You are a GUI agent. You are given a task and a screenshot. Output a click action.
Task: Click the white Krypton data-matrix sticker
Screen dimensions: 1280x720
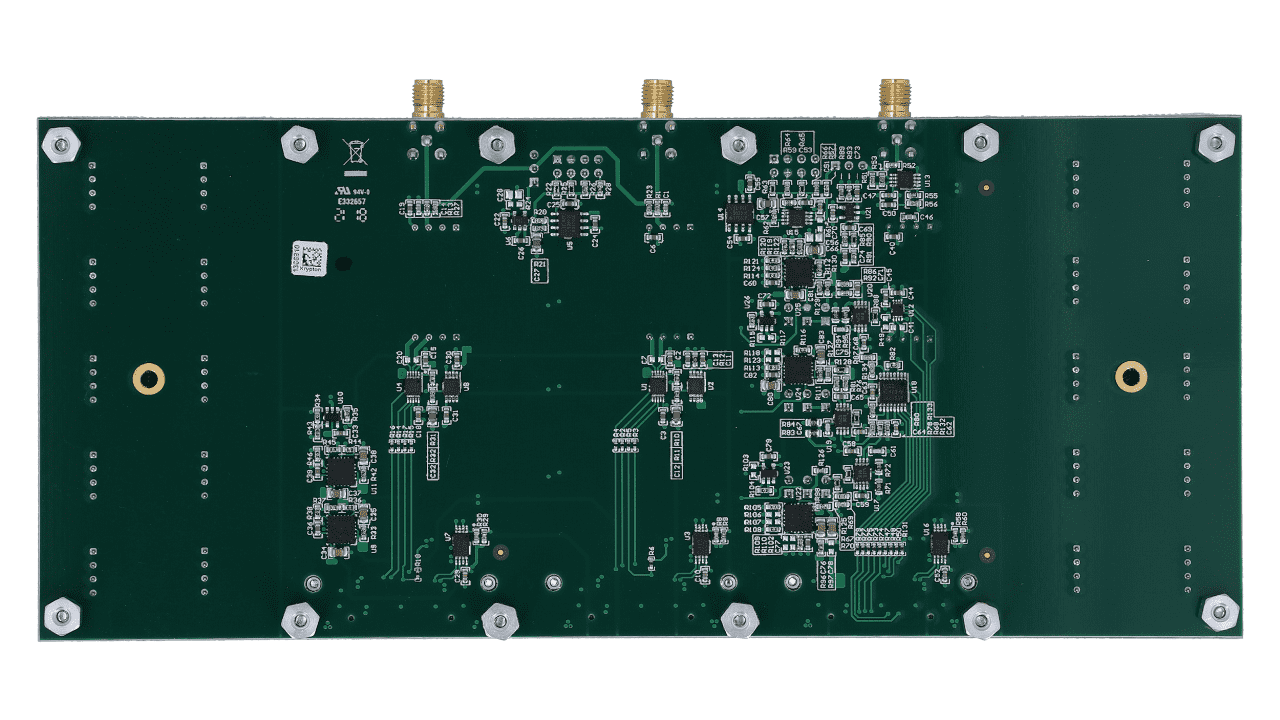310,259
